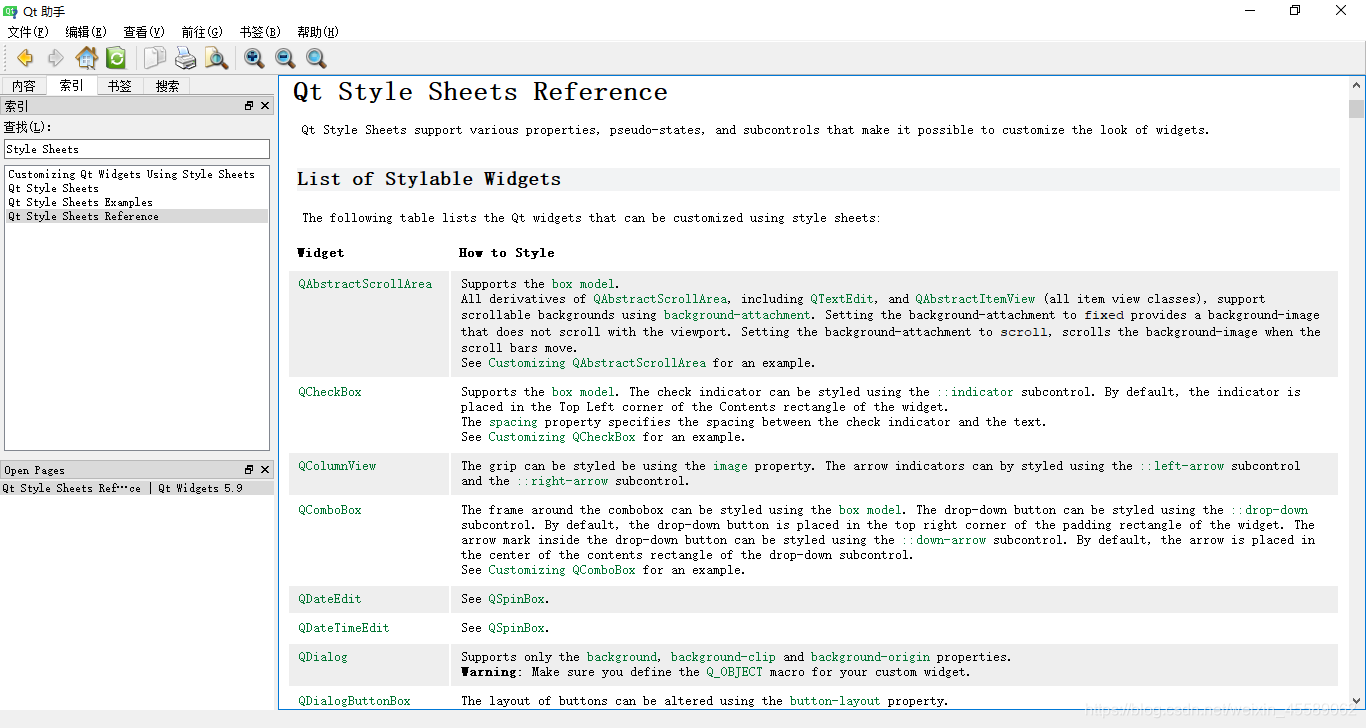The width and height of the screenshot is (1366, 728).
Task: Go to home page with the house icon
Action: pos(87,58)
